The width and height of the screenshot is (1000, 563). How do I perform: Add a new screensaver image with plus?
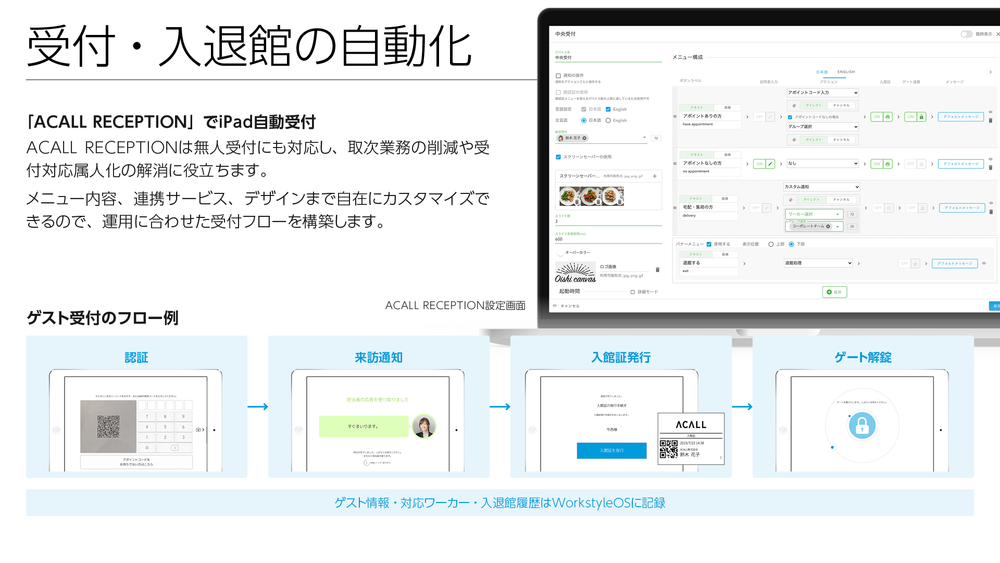click(x=654, y=176)
